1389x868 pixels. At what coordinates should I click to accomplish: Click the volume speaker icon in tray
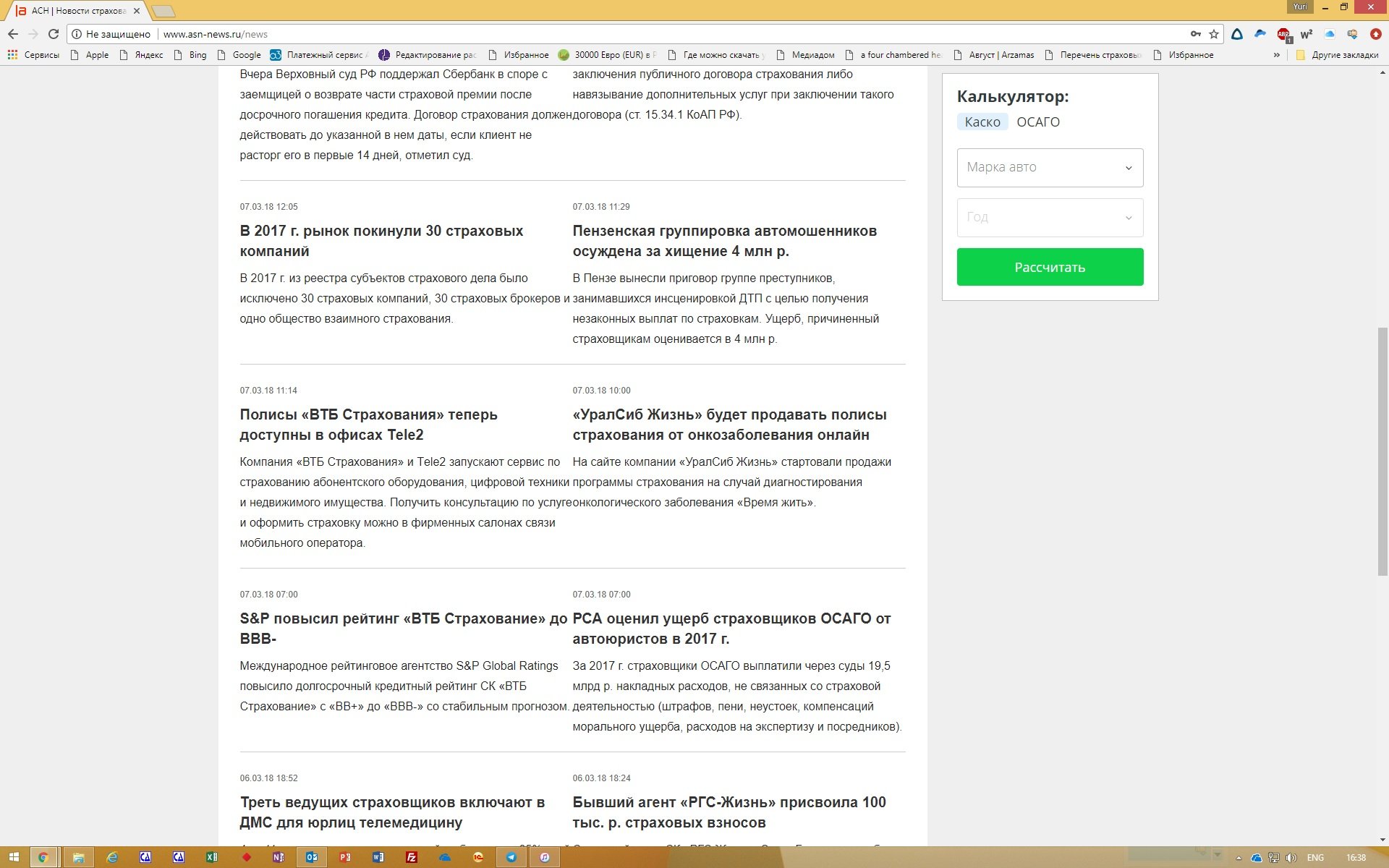1291,858
